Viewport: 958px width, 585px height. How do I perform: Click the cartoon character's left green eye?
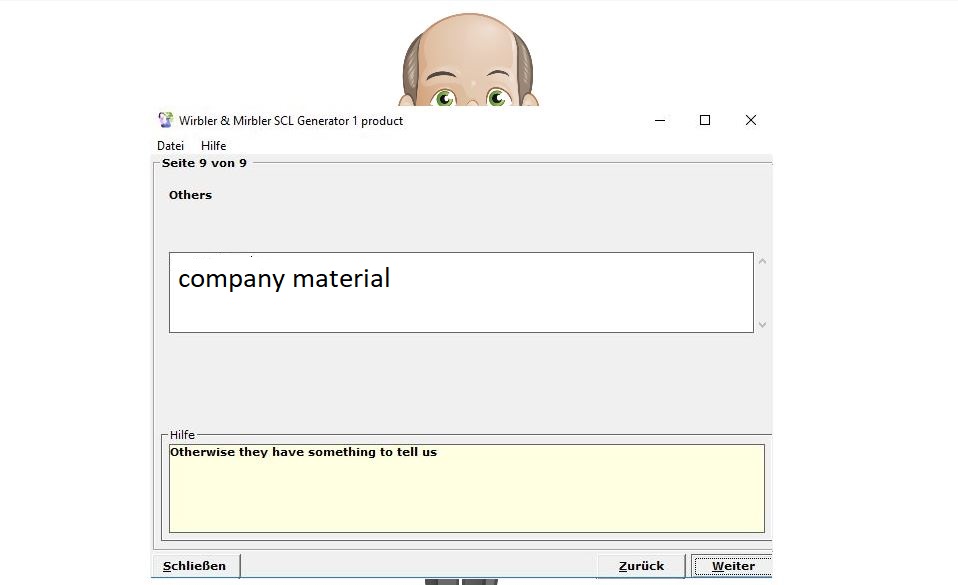pos(444,97)
